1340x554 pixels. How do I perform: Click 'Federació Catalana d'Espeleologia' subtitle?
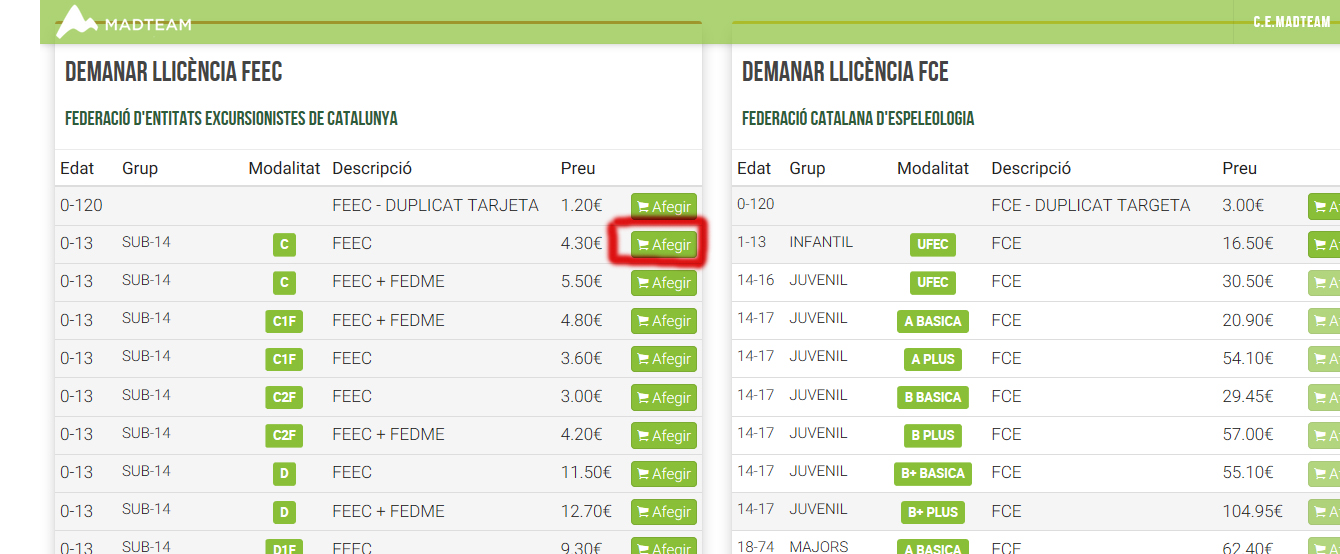(858, 119)
